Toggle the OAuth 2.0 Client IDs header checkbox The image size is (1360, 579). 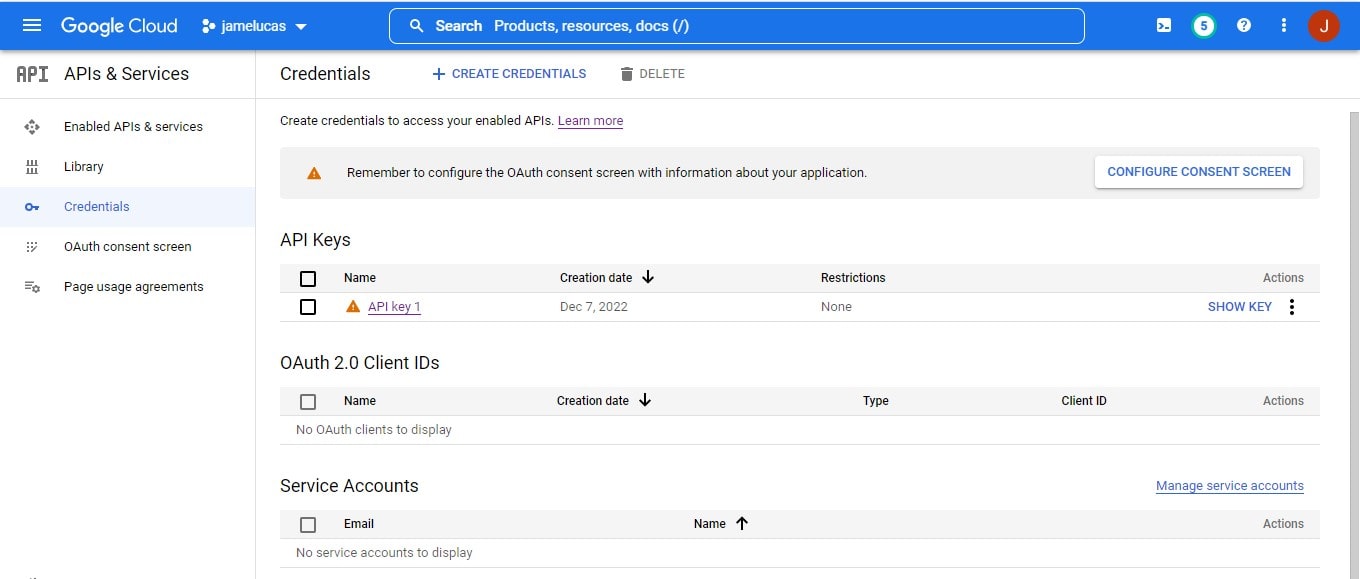point(308,401)
